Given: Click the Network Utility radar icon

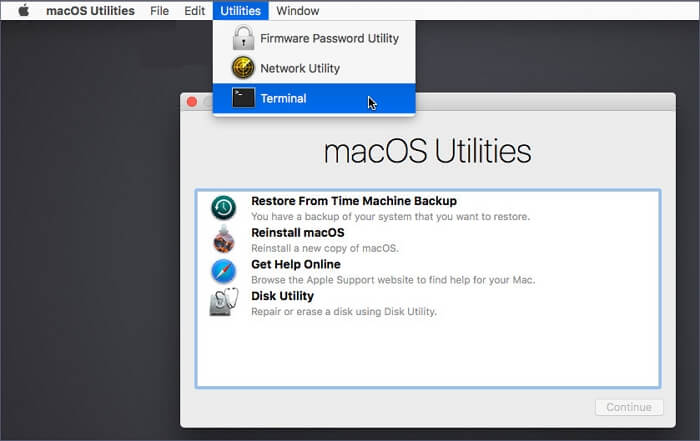Looking at the screenshot, I should (x=243, y=68).
